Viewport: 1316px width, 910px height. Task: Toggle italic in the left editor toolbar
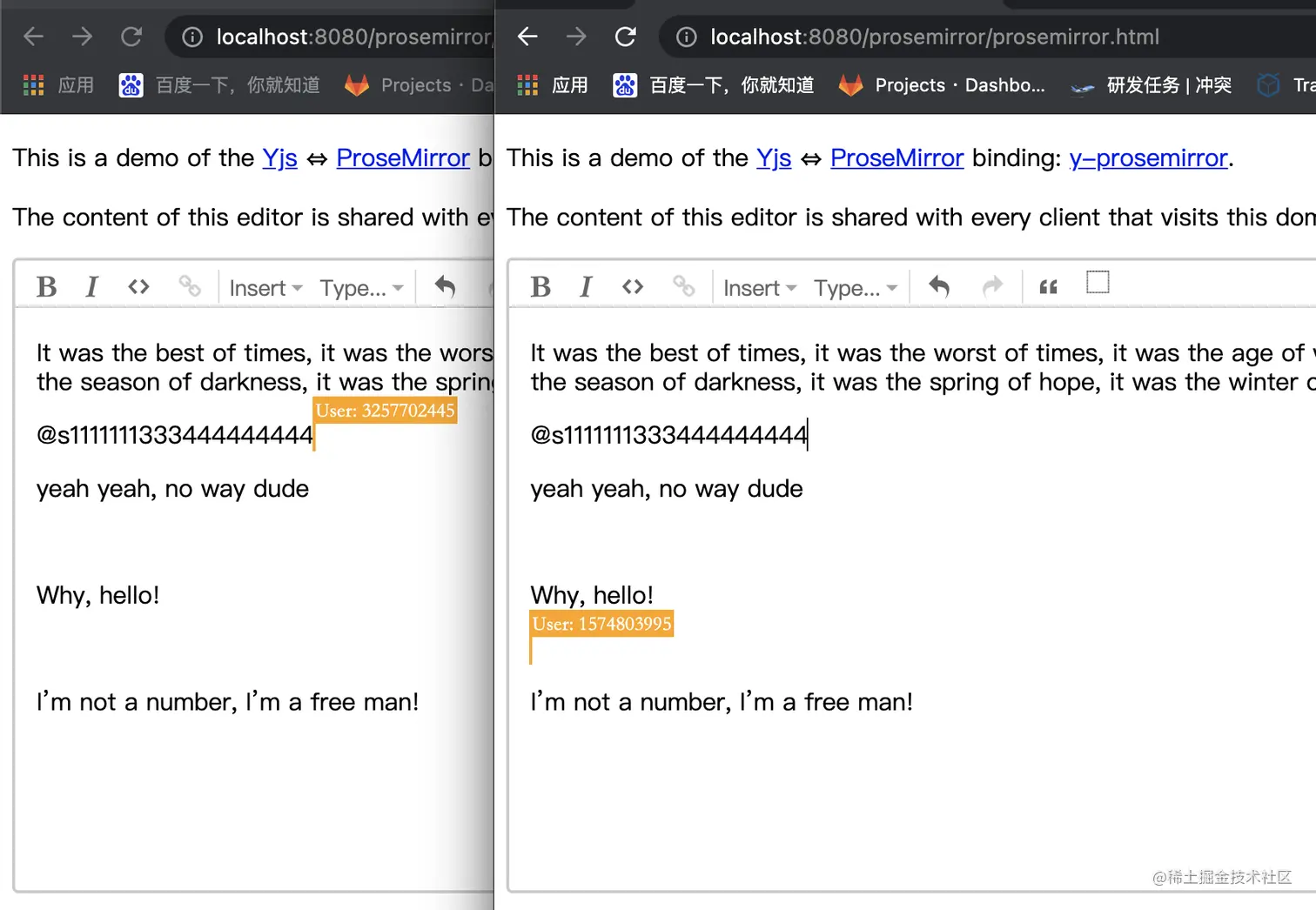click(91, 287)
